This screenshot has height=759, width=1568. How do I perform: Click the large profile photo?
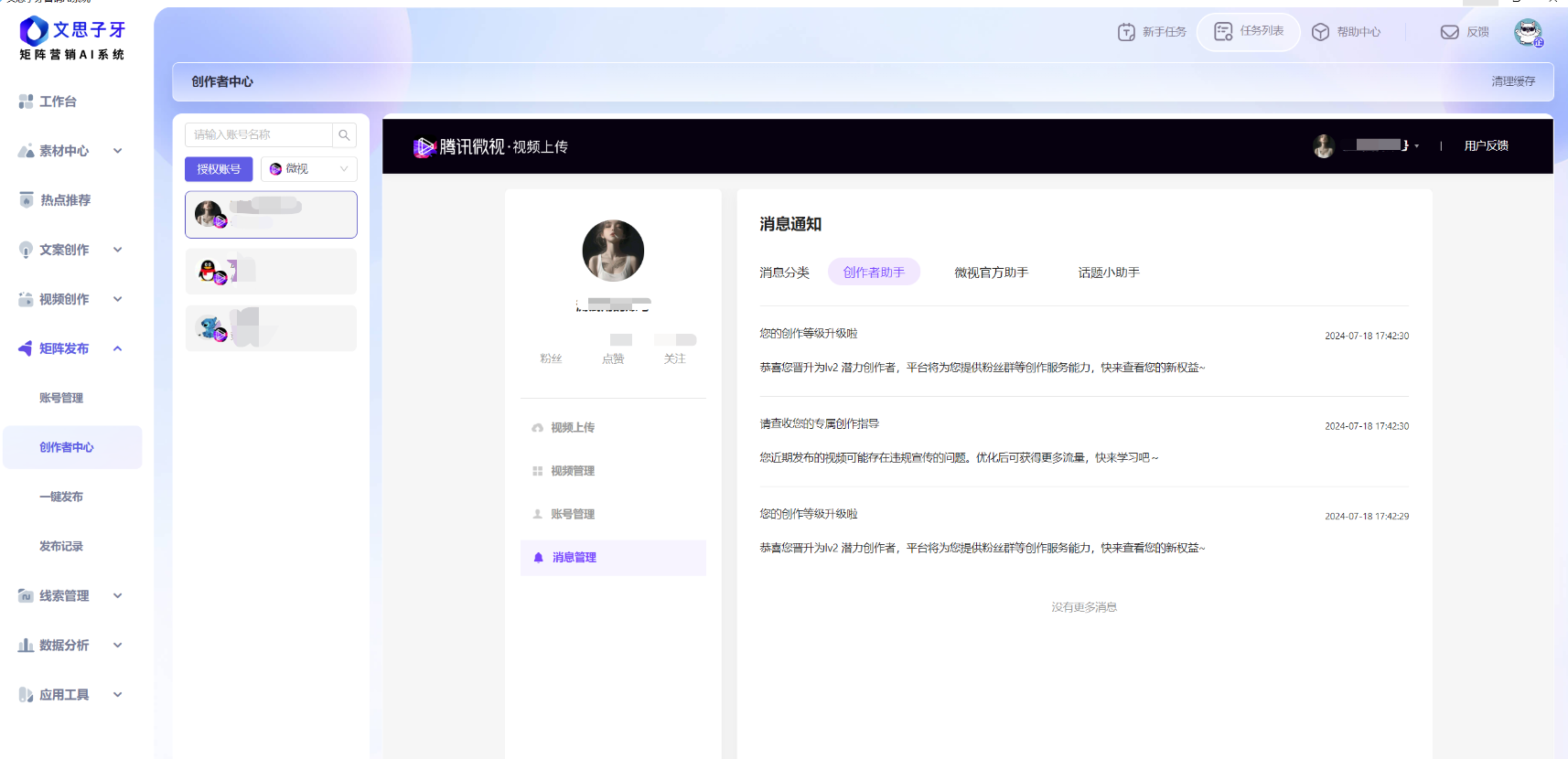point(613,251)
